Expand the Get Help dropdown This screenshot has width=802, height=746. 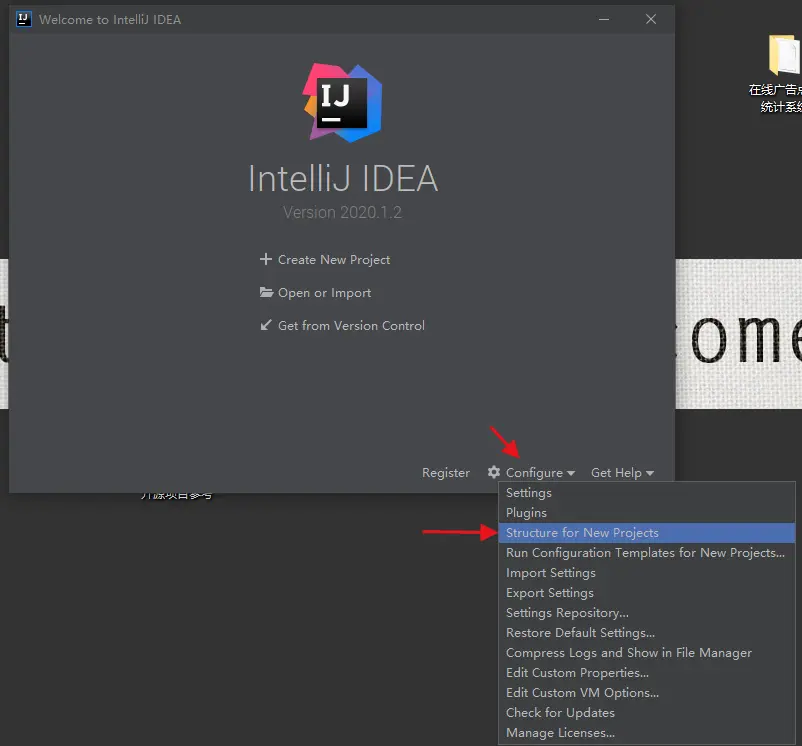point(622,473)
